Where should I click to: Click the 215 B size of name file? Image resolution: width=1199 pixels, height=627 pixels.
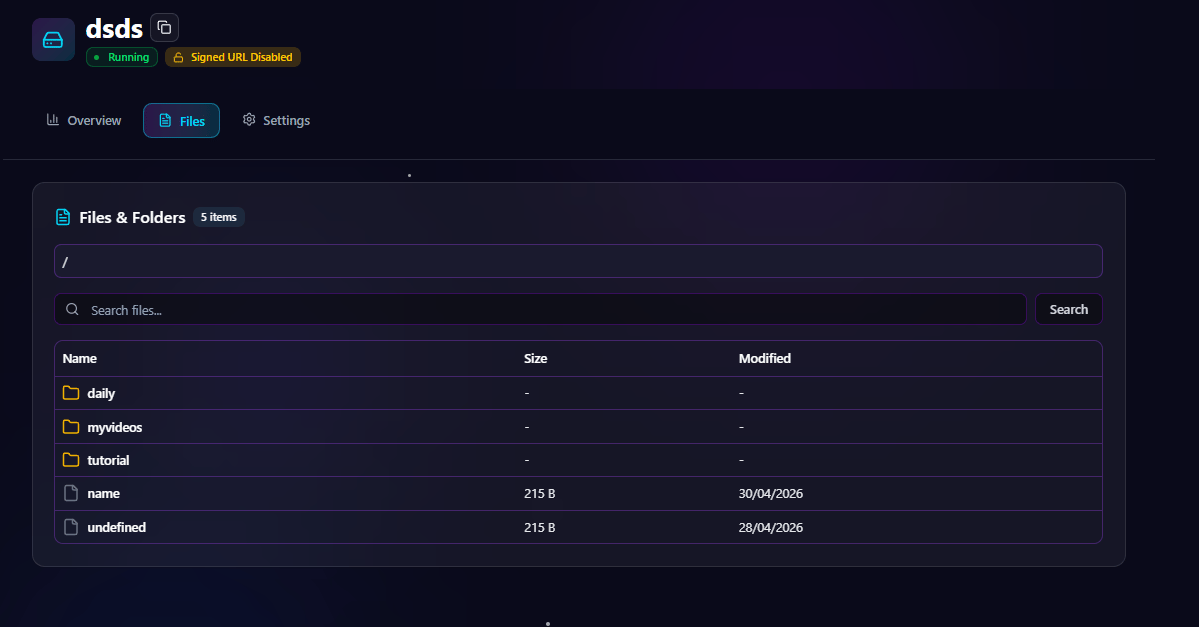[x=540, y=494]
